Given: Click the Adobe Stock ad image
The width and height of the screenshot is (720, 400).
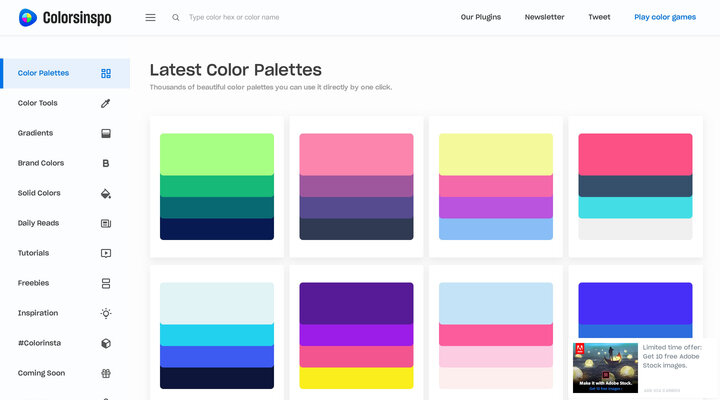Looking at the screenshot, I should (605, 368).
